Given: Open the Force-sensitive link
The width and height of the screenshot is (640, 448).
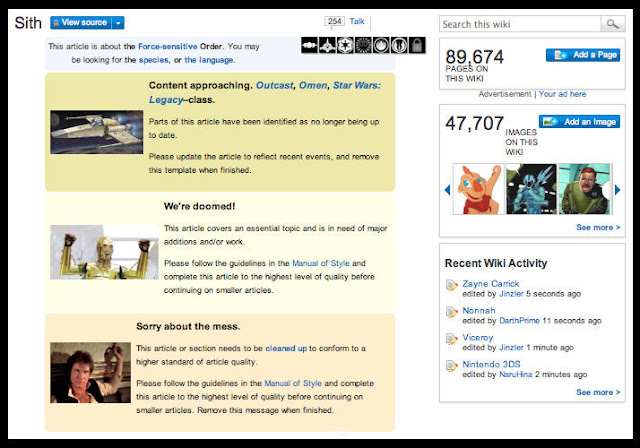Looking at the screenshot, I should 167,46.
